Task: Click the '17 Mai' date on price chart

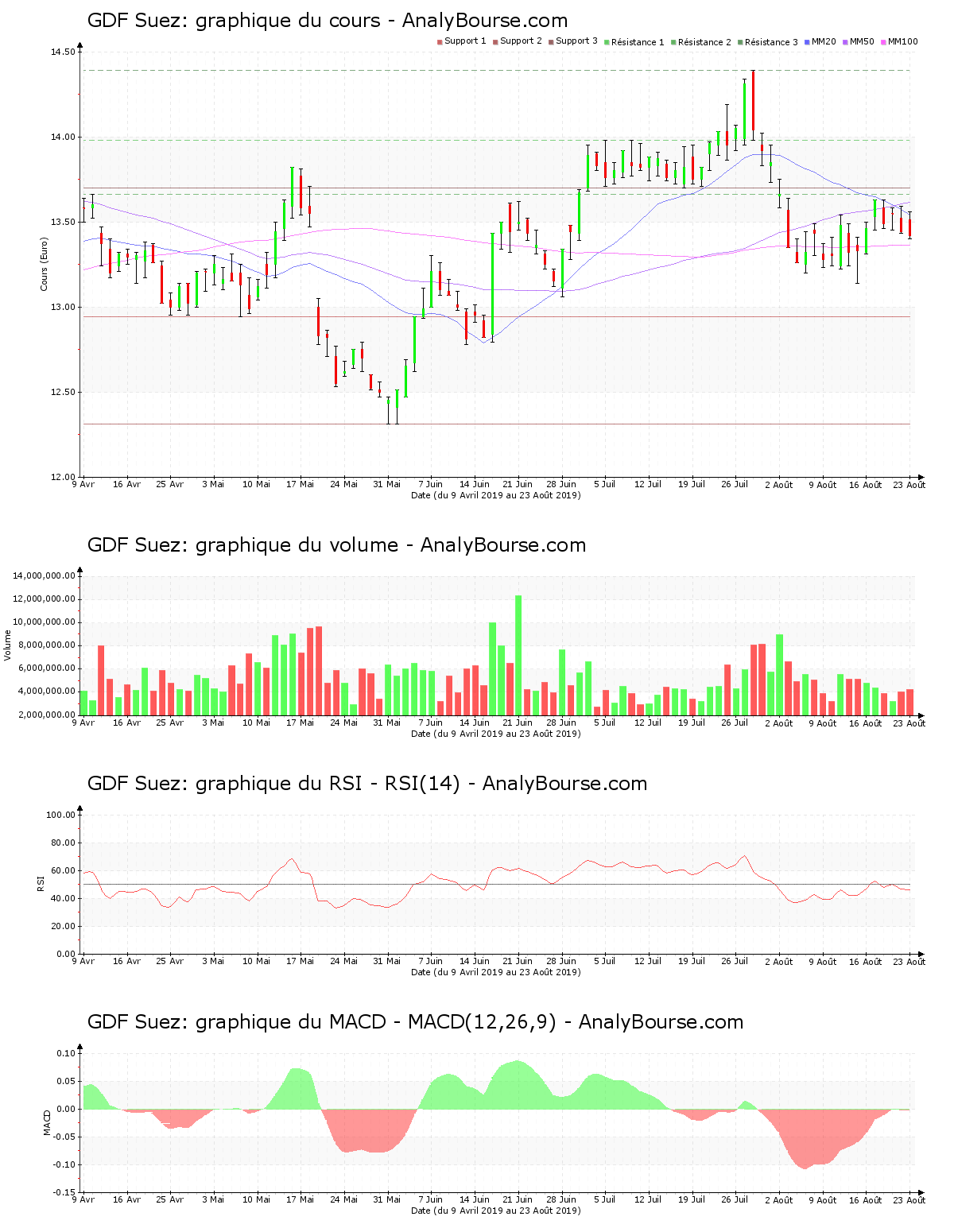Action: [x=300, y=484]
